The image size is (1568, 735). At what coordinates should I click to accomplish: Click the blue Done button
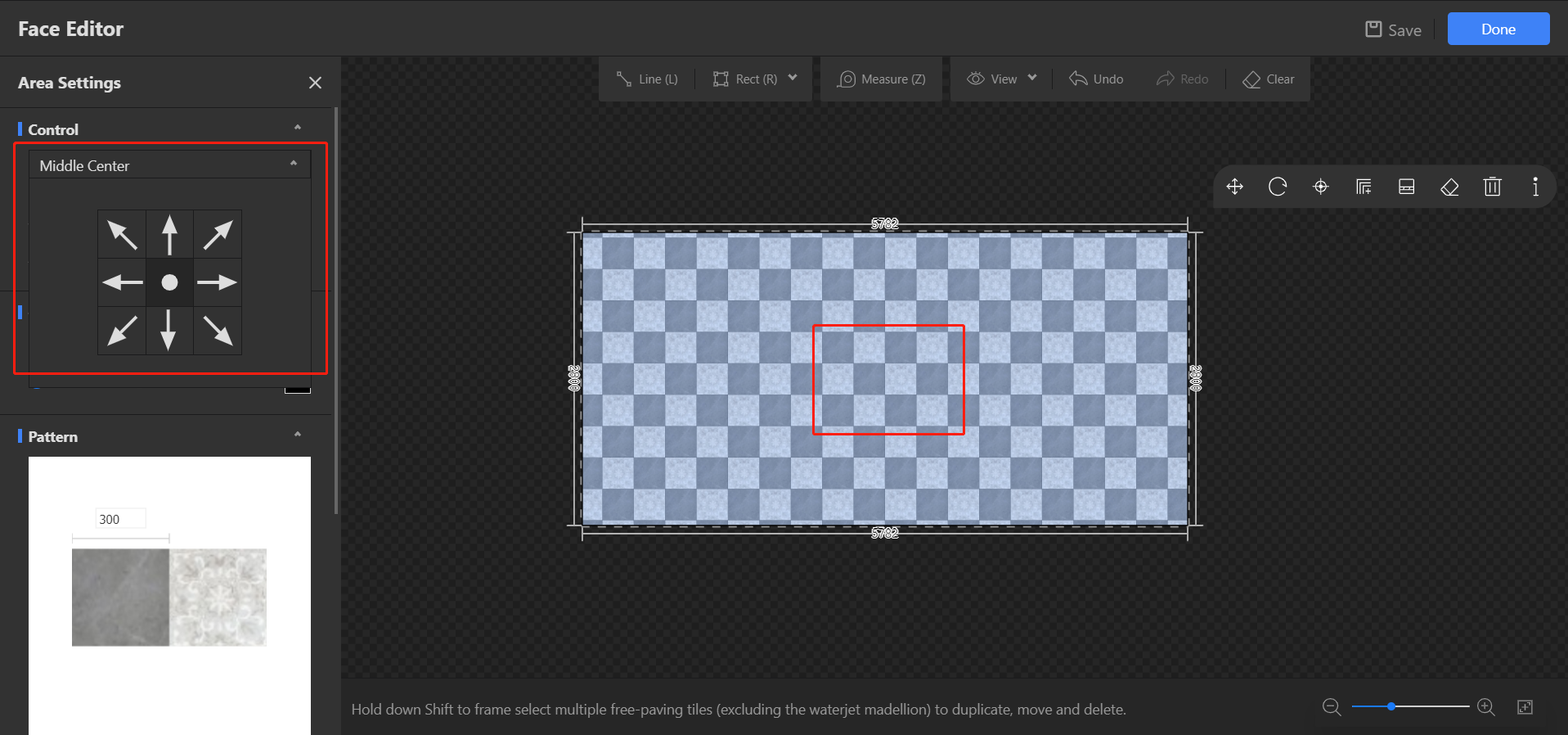click(x=1498, y=29)
